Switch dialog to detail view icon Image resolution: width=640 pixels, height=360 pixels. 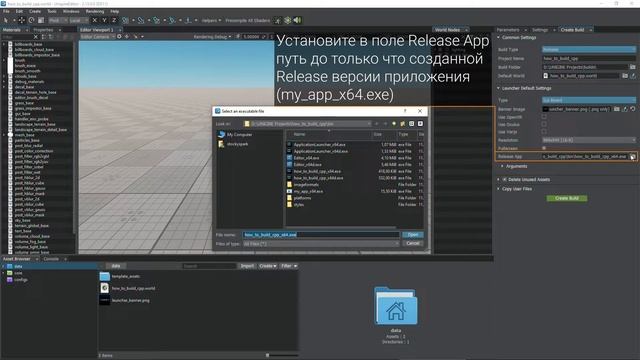click(420, 124)
